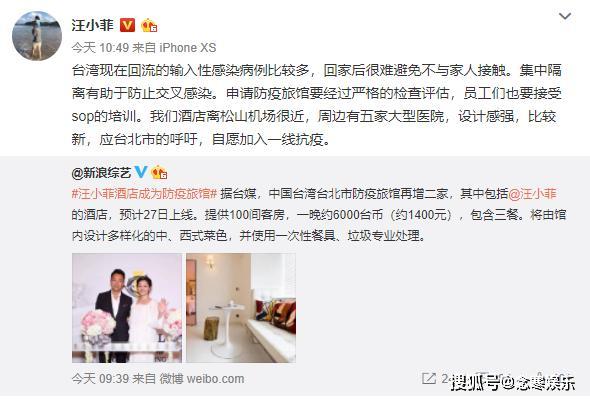Open the @新浪综艺 account link

(101, 173)
